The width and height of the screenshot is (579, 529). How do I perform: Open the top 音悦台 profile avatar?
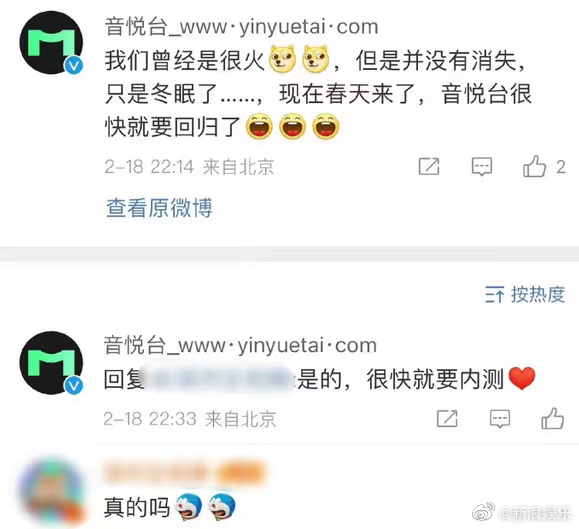51,42
